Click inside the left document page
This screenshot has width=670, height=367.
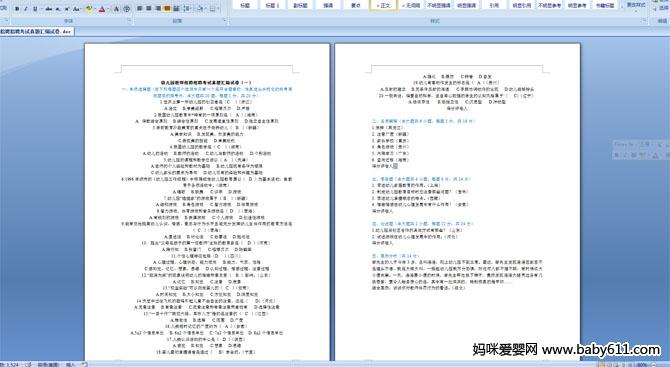click(x=207, y=201)
